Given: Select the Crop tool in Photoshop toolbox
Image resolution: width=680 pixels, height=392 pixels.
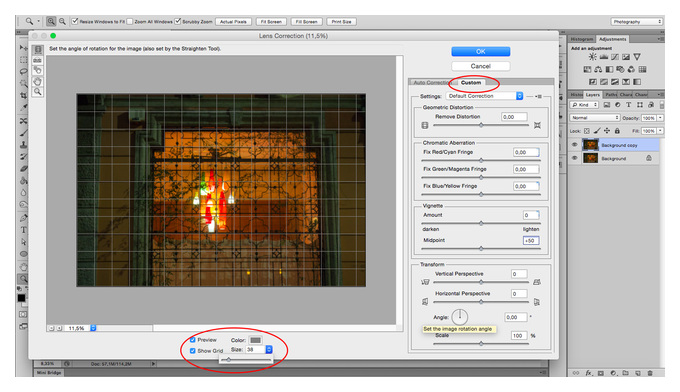Looking at the screenshot, I should (23, 95).
